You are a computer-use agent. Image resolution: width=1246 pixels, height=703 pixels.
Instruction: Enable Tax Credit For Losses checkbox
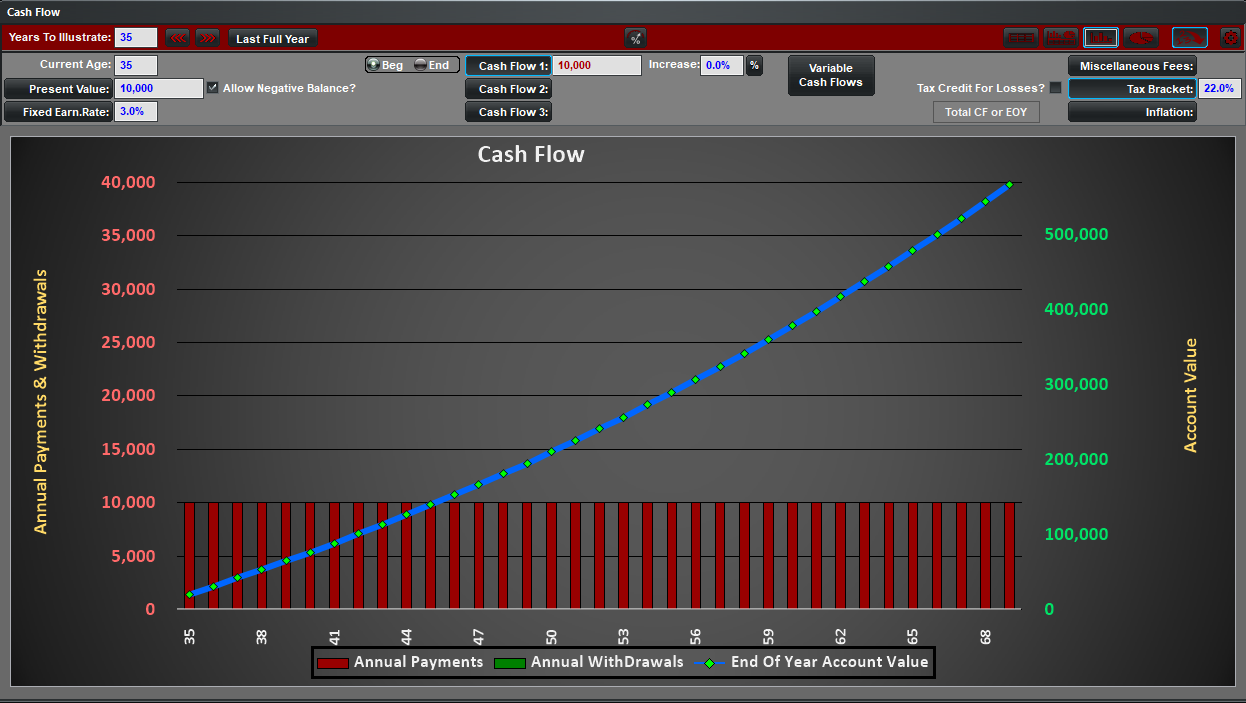point(1055,88)
